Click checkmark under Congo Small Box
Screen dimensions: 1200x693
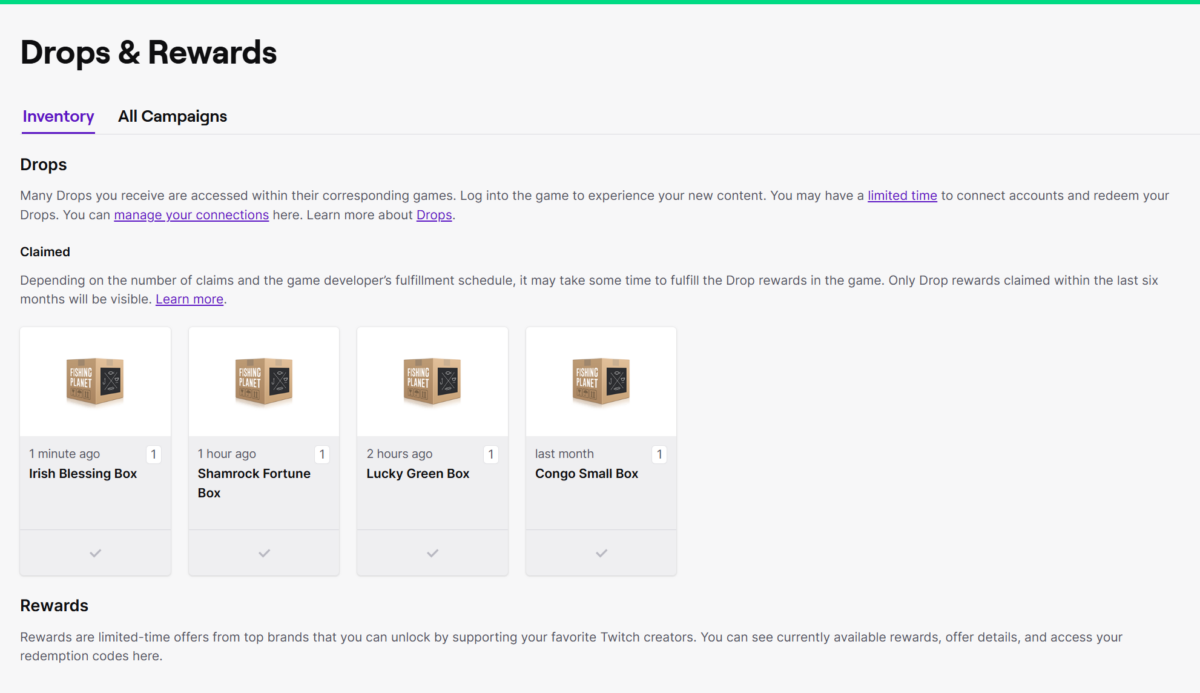pyautogui.click(x=601, y=553)
